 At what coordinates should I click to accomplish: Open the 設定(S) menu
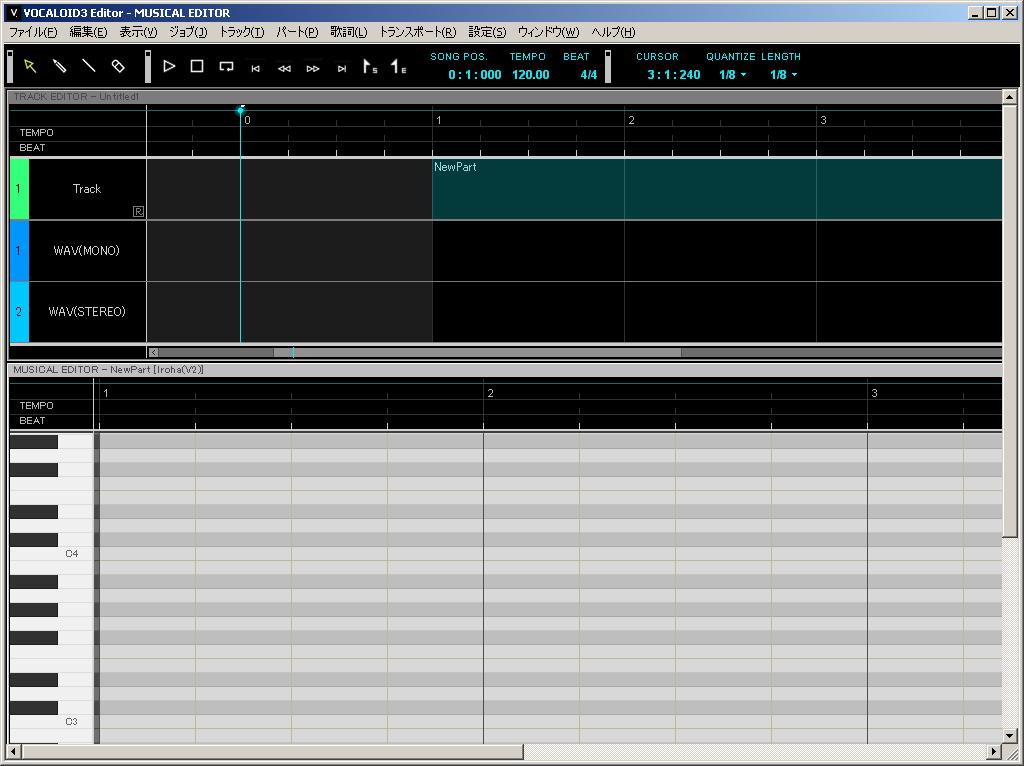(x=487, y=32)
